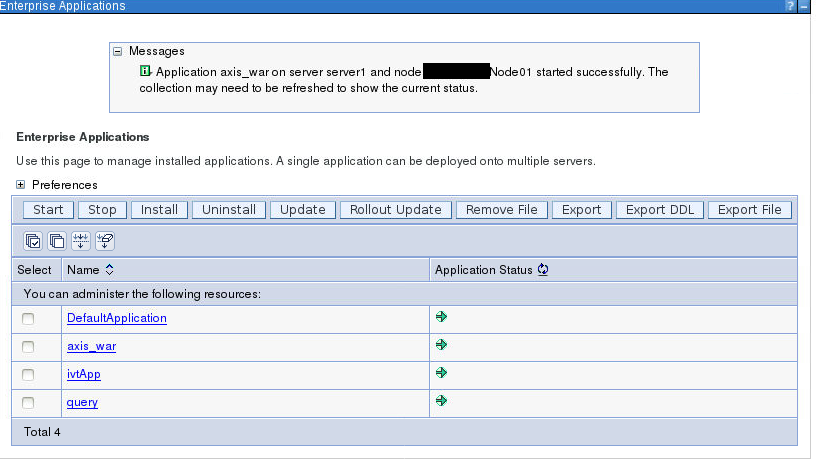816x464 pixels.
Task: Sort by Name using the sort arrows
Action: pyautogui.click(x=109, y=269)
